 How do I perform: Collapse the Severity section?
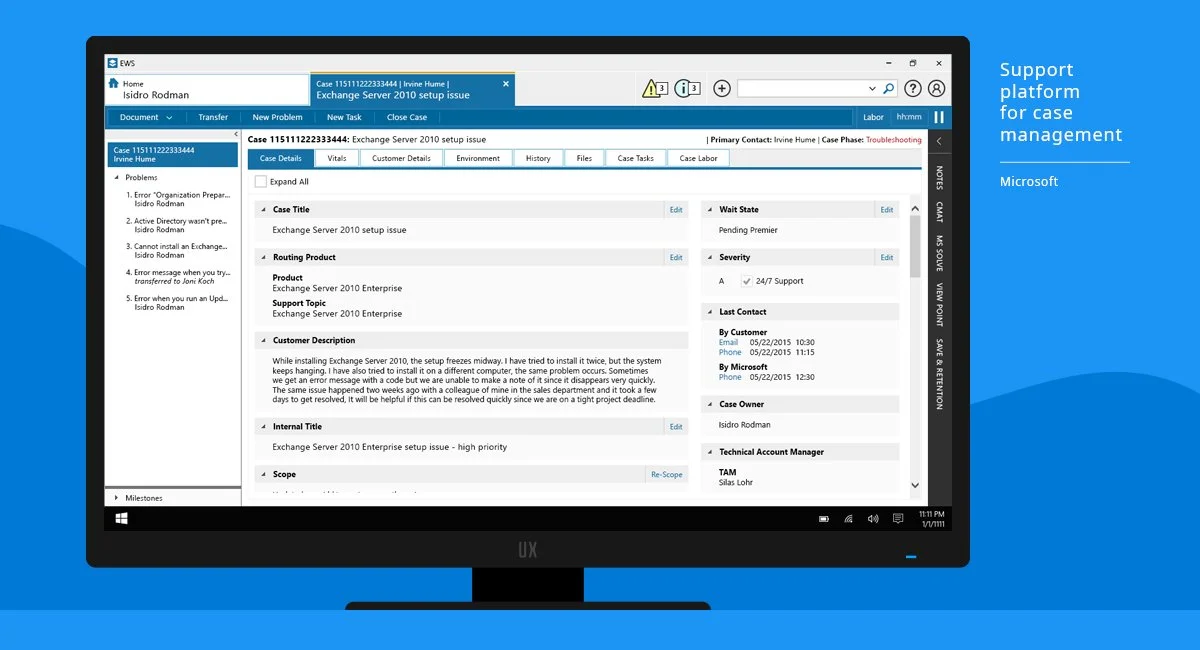(x=709, y=257)
